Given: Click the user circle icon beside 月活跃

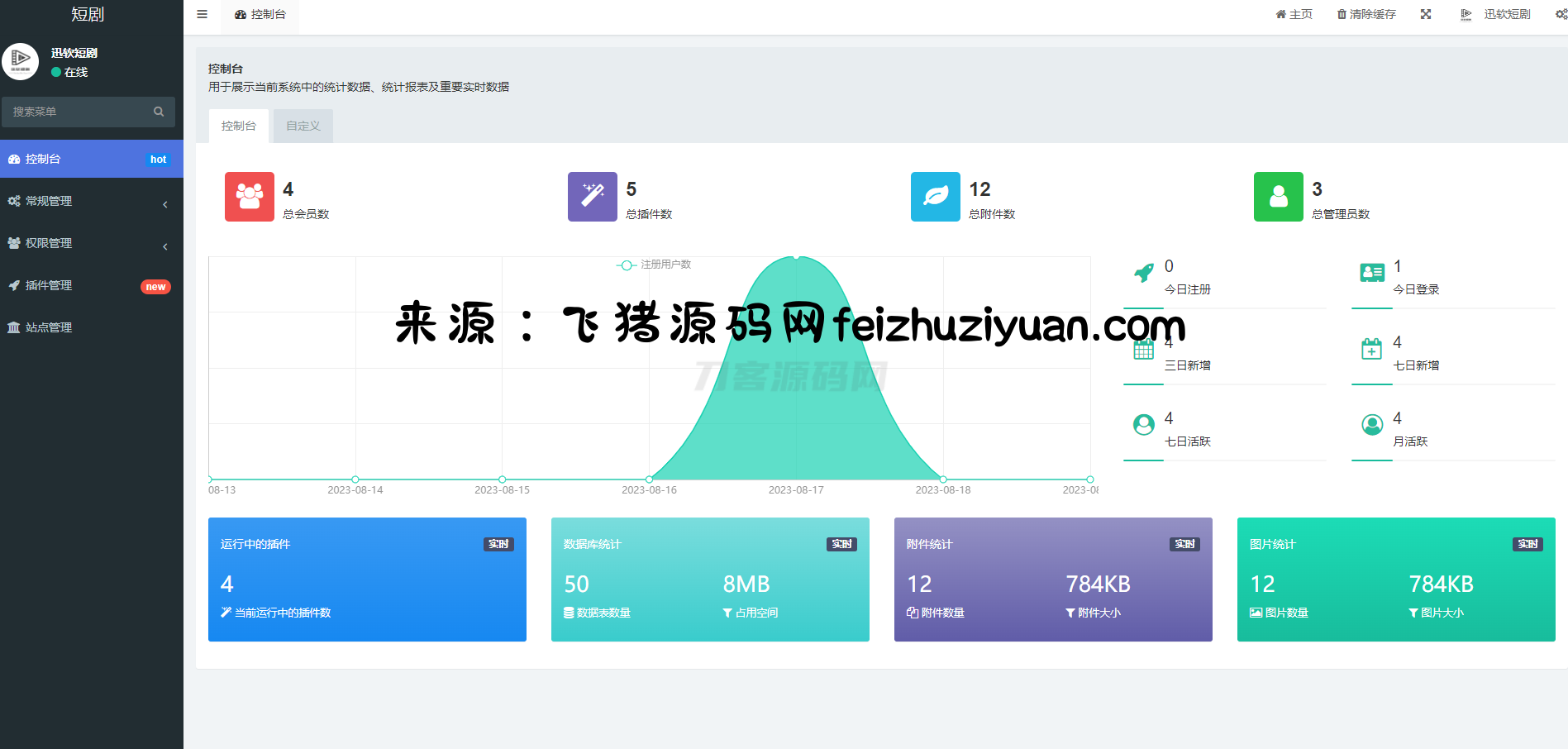Looking at the screenshot, I should 1372,425.
